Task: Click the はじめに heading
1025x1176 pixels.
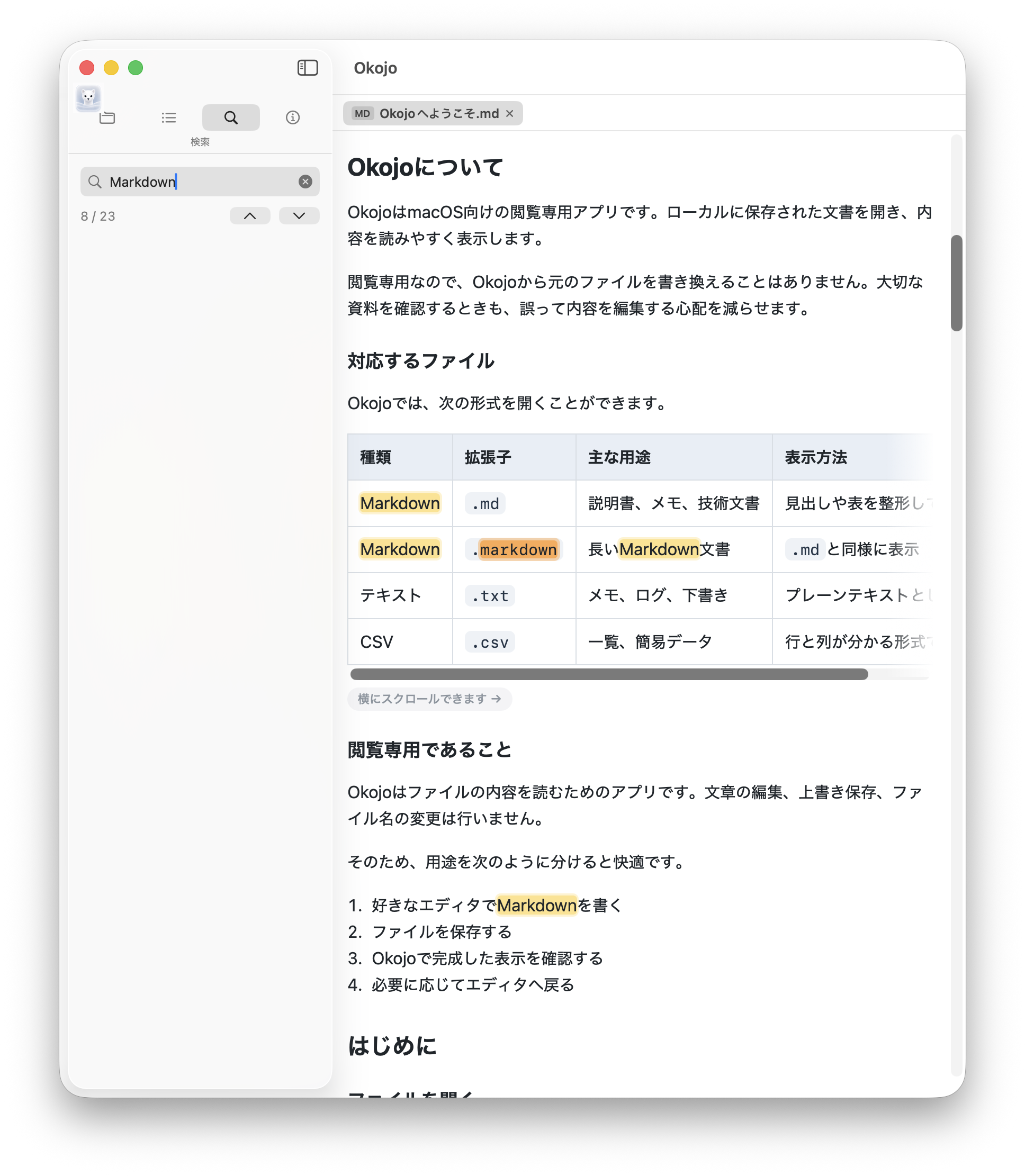Action: pos(392,1046)
